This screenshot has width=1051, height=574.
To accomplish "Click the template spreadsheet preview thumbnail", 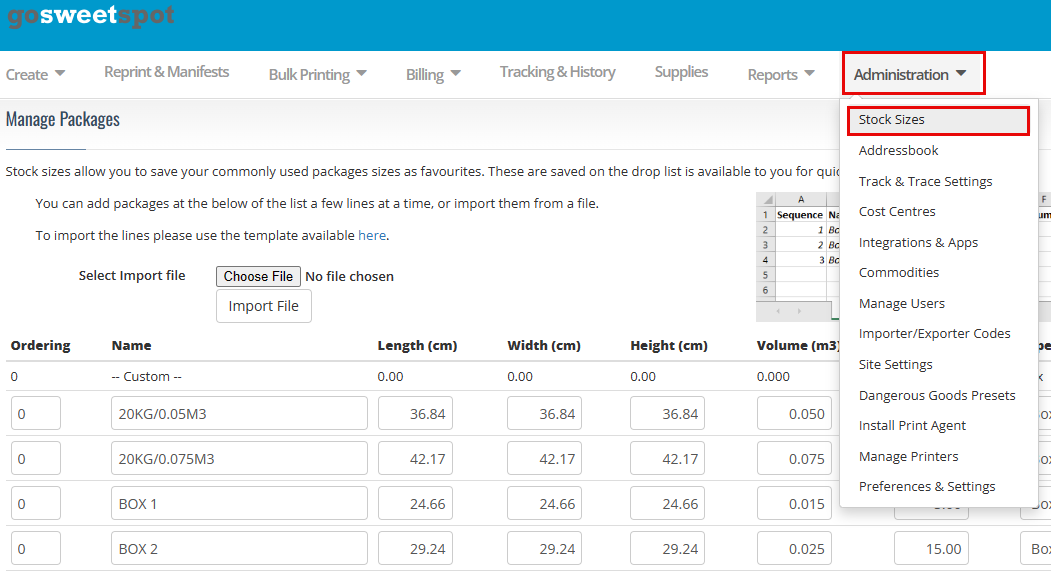I will coord(797,256).
